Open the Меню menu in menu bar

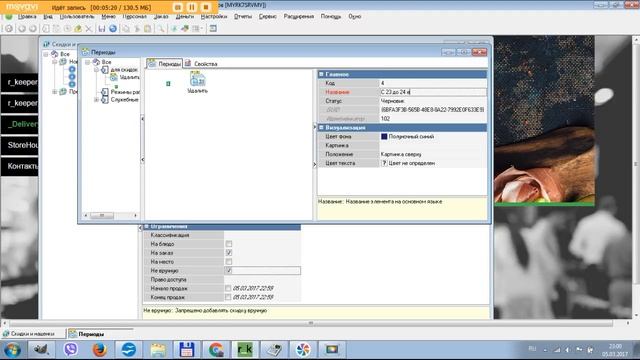point(108,16)
